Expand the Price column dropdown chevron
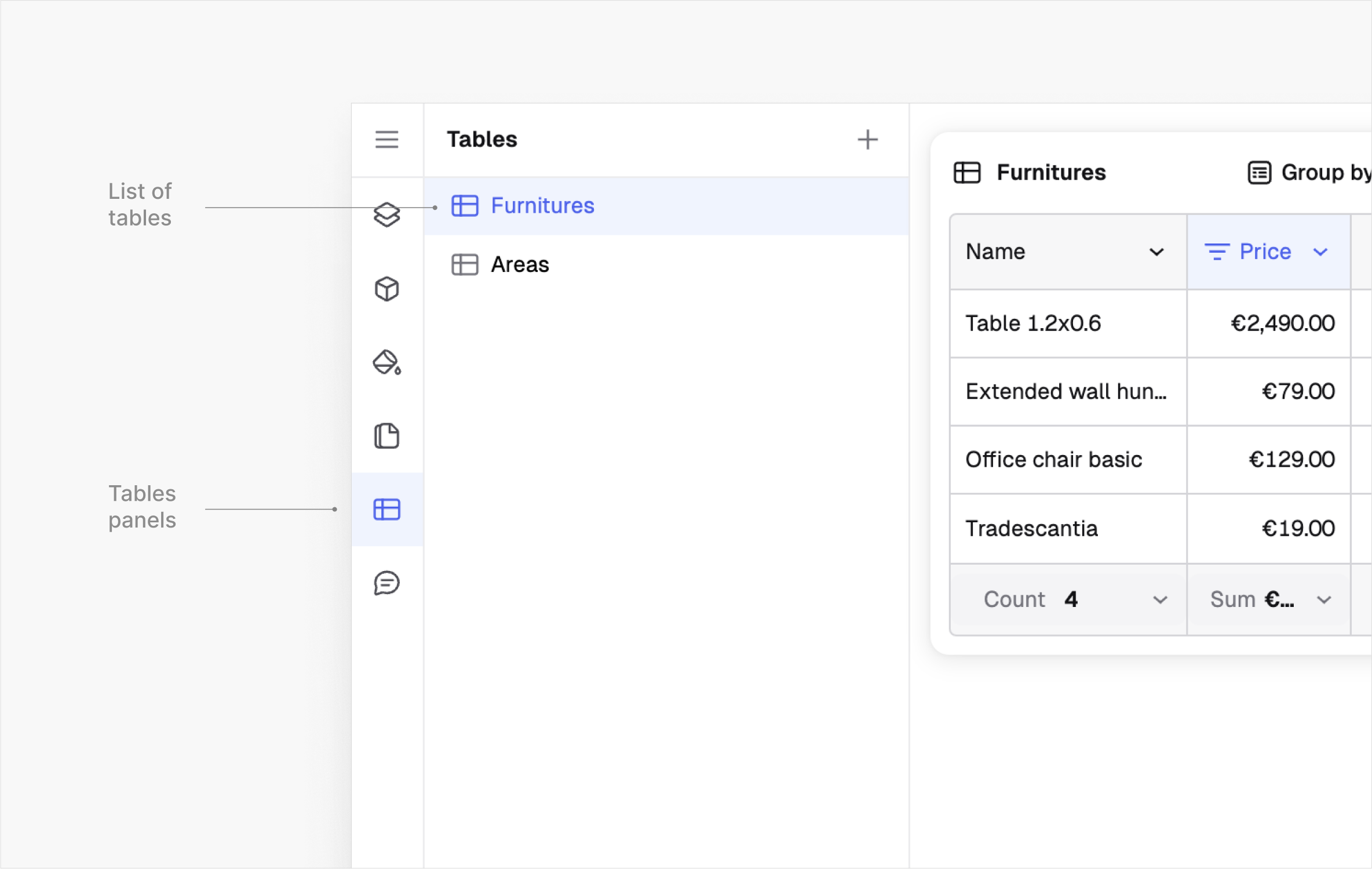This screenshot has height=869, width=1372. [x=1320, y=252]
